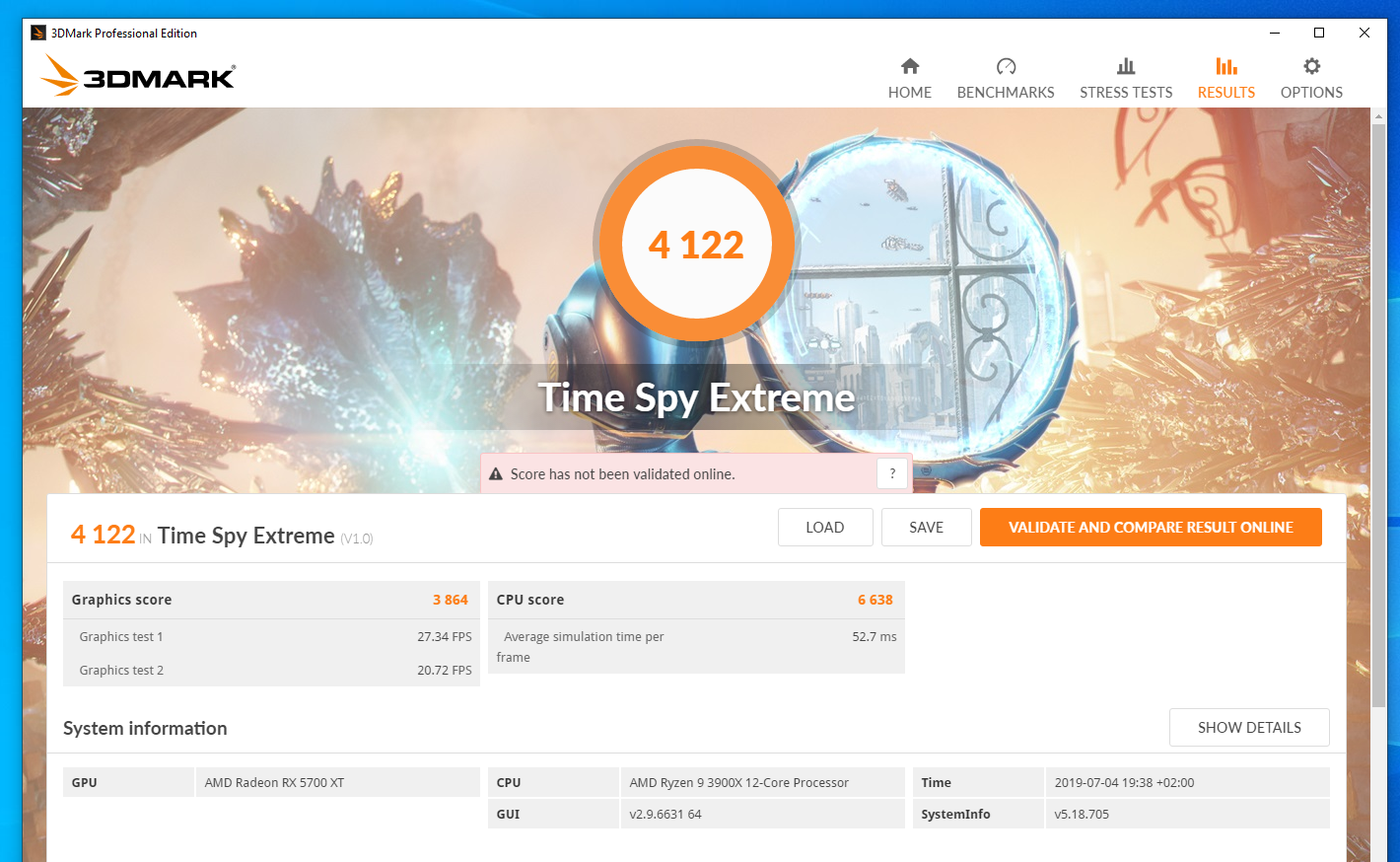
Task: Click 27.34 FPS value
Action: [x=445, y=637]
